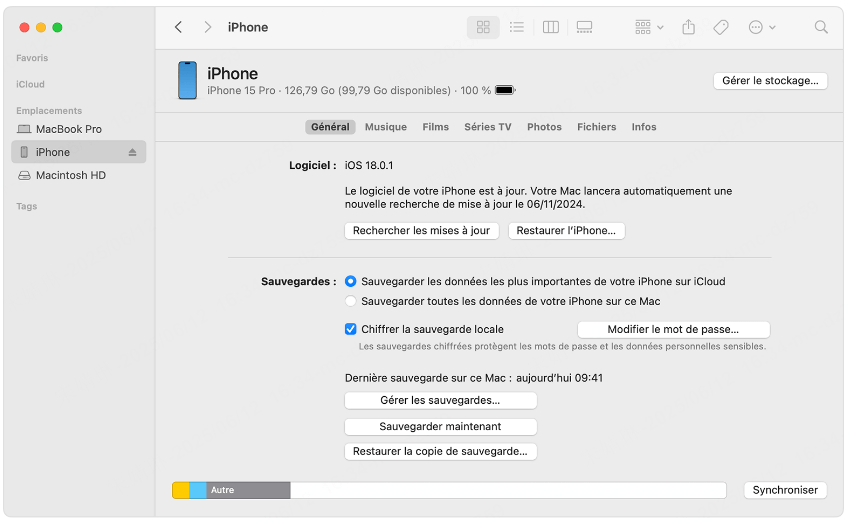
Task: Click Sauvegarder maintenant button
Action: click(x=440, y=427)
